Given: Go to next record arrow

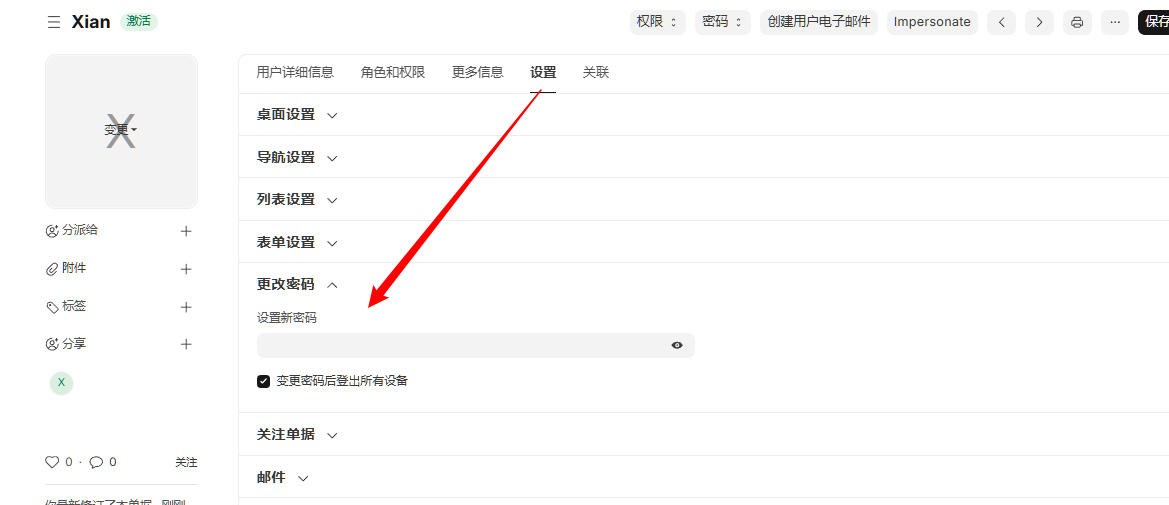Looking at the screenshot, I should pyautogui.click(x=1039, y=22).
